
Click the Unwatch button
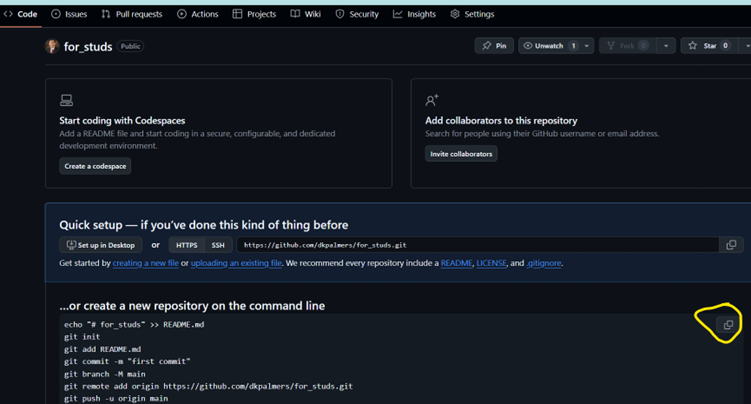[x=549, y=46]
